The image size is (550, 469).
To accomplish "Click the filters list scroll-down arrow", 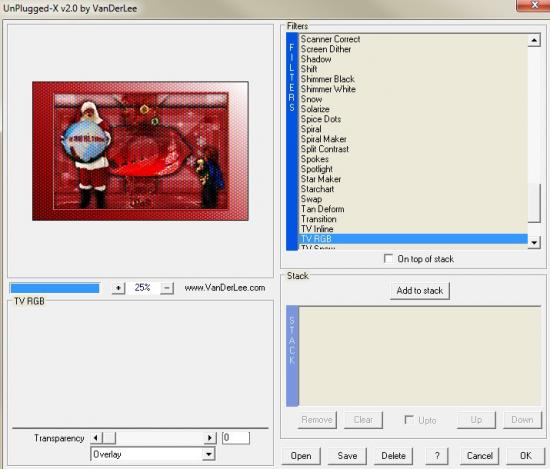I will coord(534,242).
